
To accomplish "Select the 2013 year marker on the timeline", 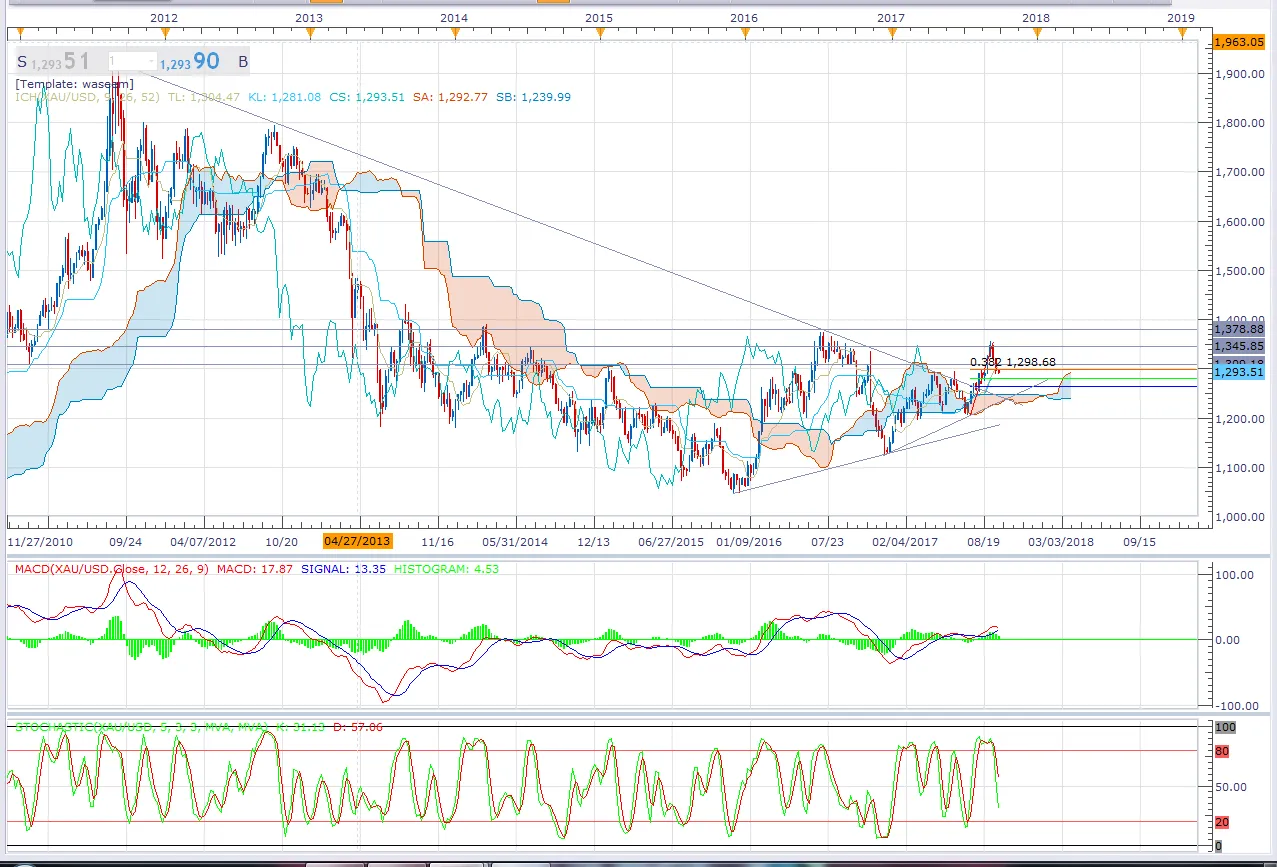I will [309, 18].
